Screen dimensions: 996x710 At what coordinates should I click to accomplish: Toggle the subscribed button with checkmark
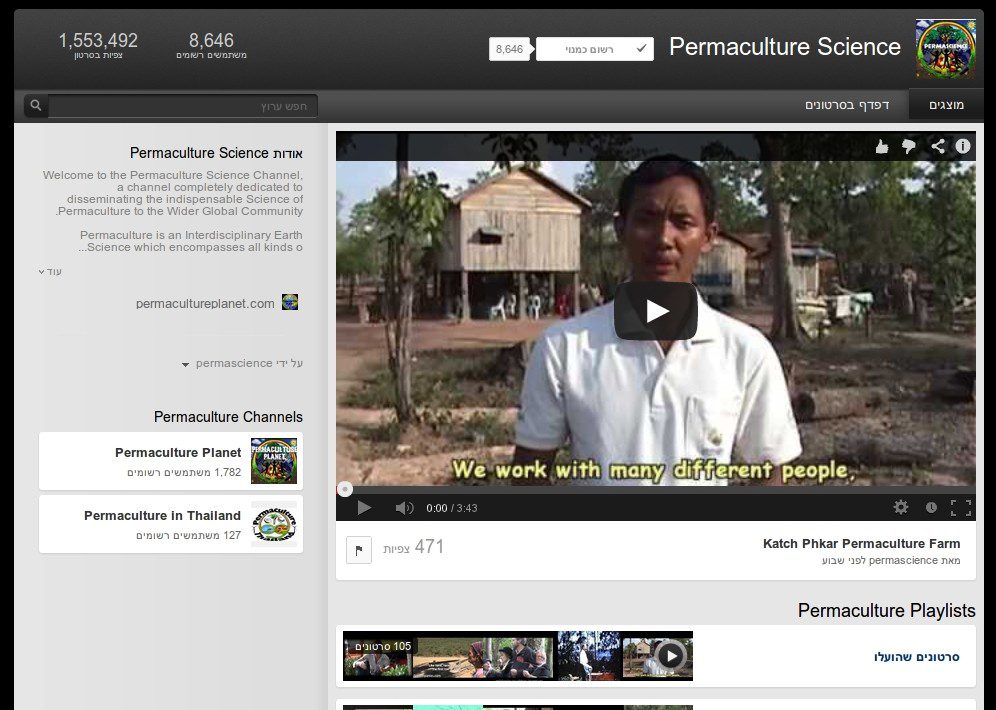[x=595, y=49]
